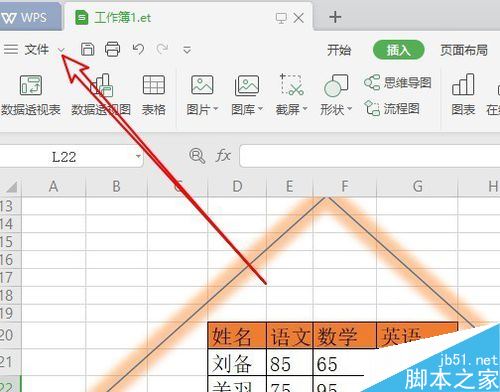Viewport: 500px width, 392px height.
Task: Select row 20 header
Action: (x=10, y=335)
